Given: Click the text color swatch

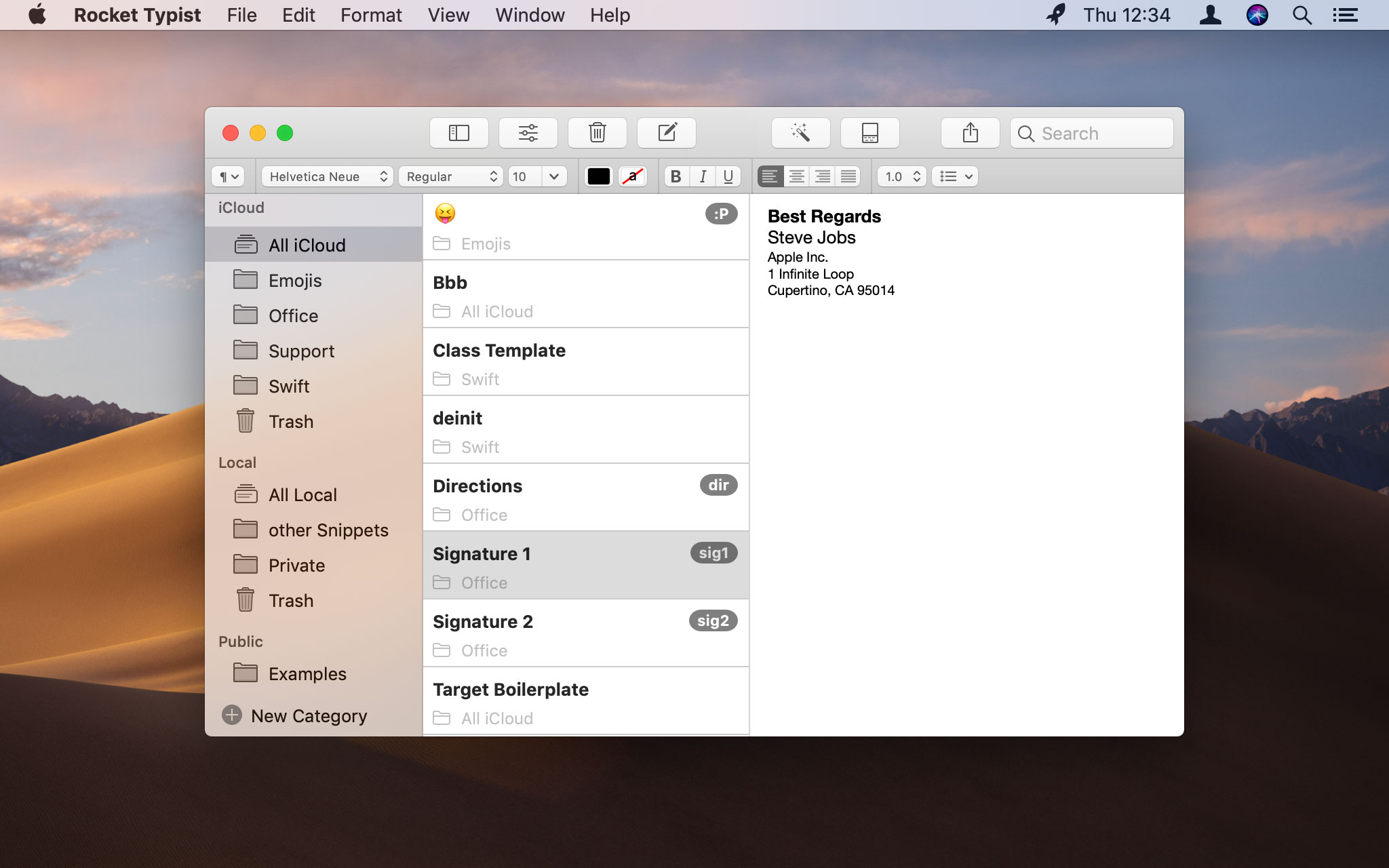Looking at the screenshot, I should pos(597,176).
